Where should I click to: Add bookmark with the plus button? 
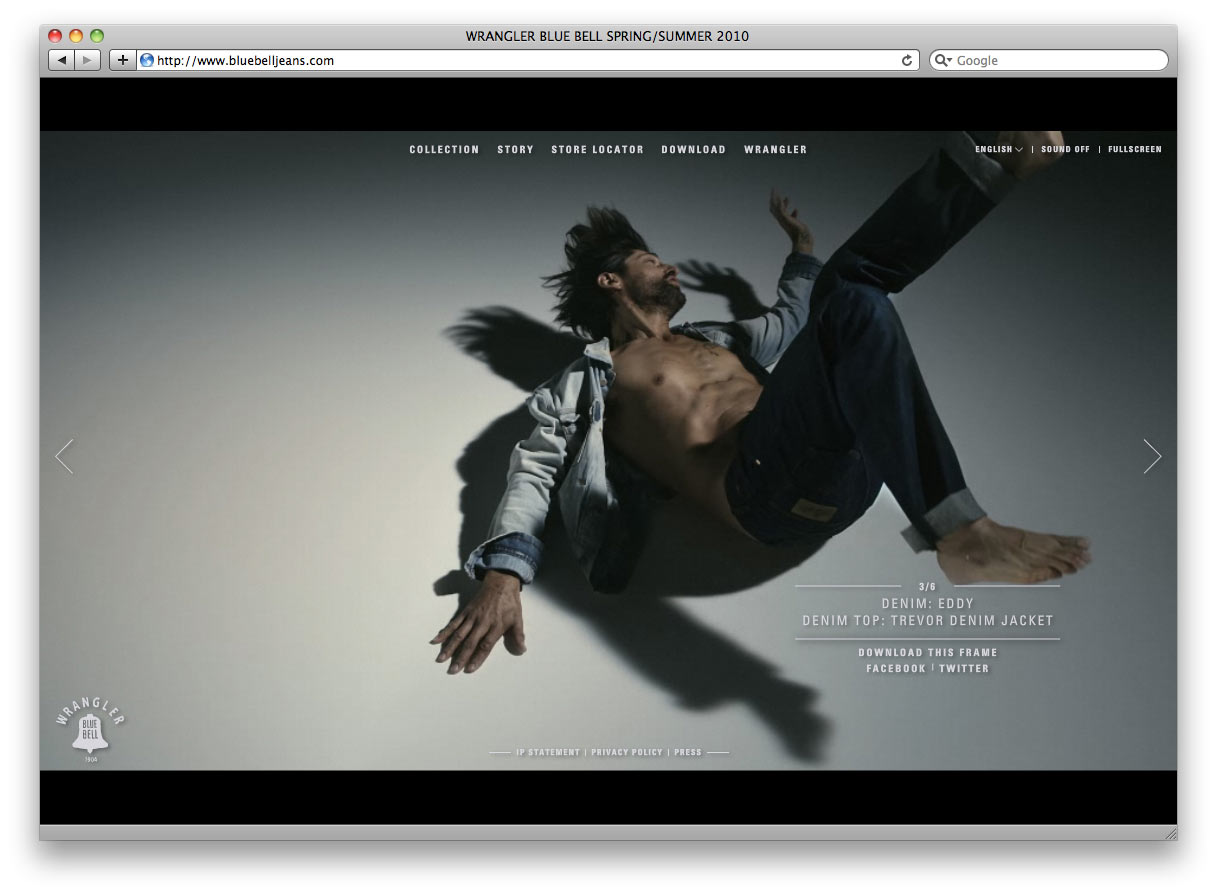point(123,60)
